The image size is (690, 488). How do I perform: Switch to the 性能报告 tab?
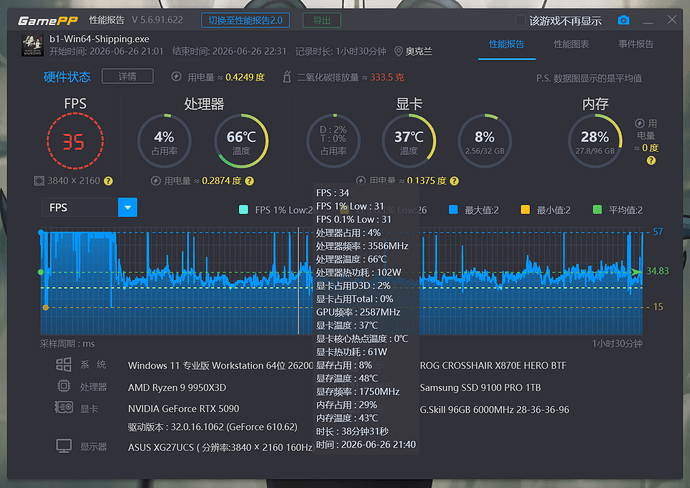pyautogui.click(x=506, y=44)
